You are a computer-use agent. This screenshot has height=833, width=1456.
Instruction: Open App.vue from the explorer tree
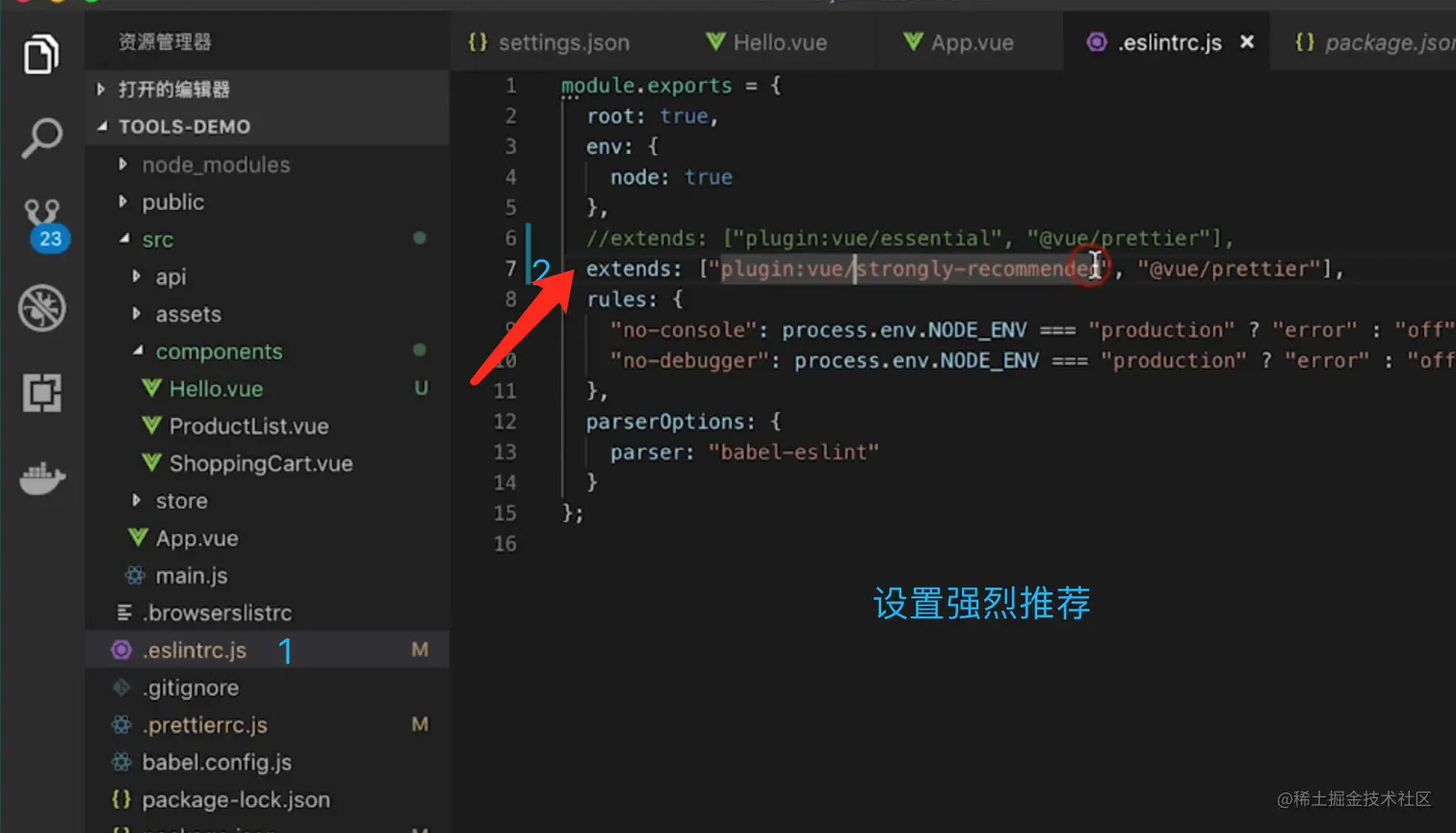pyautogui.click(x=267, y=539)
